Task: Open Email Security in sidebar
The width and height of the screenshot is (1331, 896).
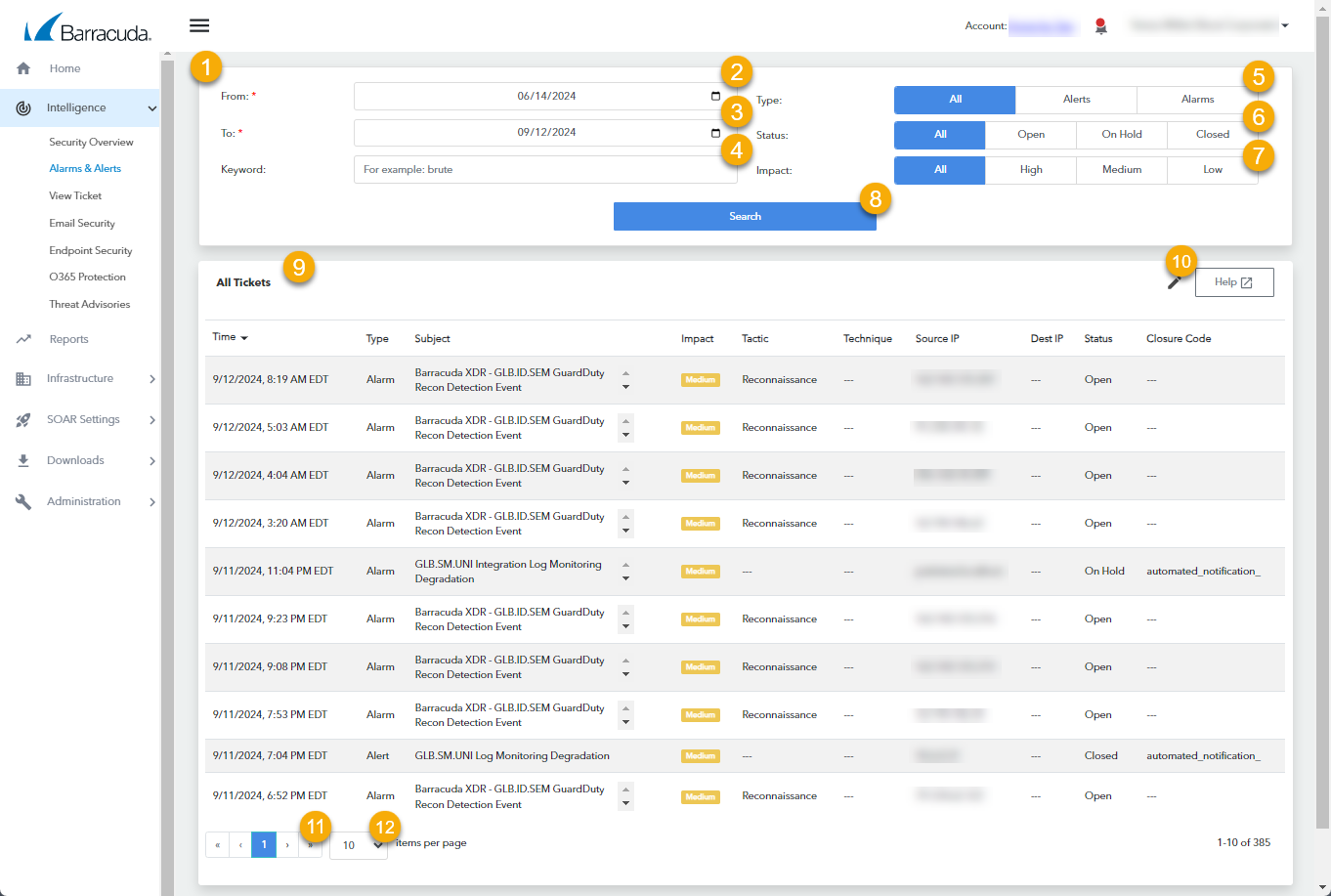Action: tap(82, 224)
